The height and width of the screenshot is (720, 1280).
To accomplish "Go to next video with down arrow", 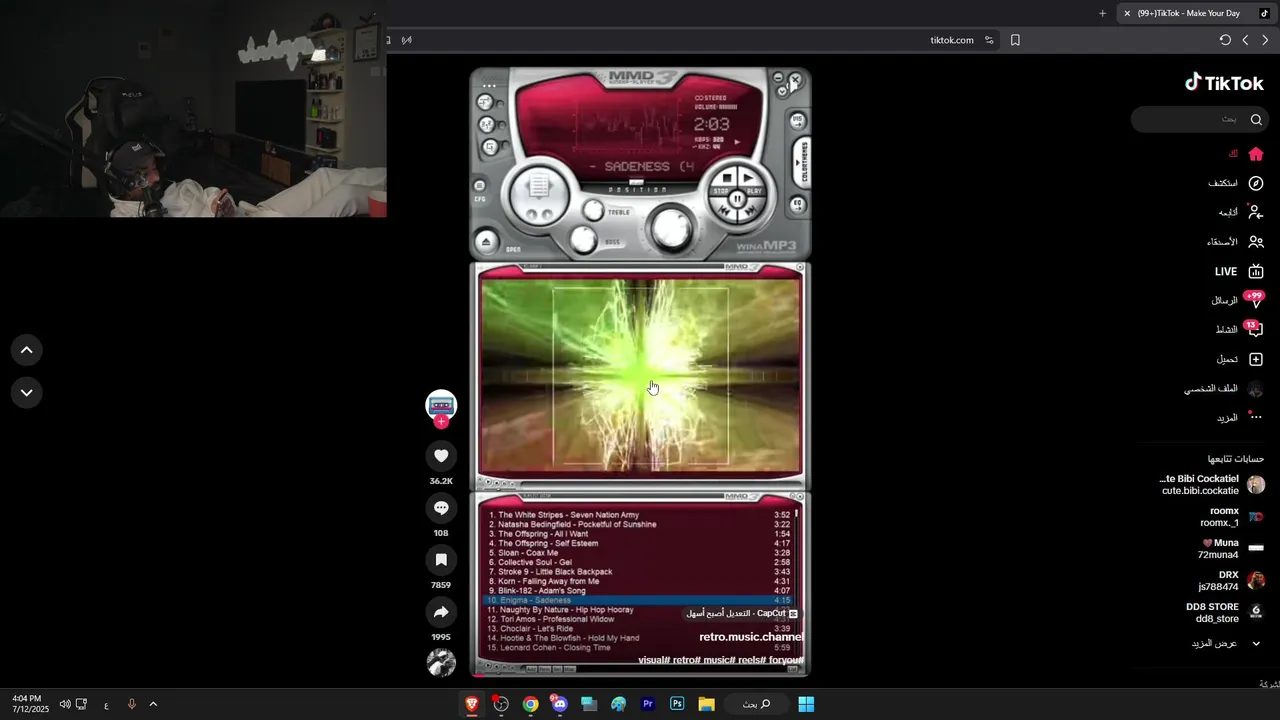I will [x=27, y=393].
